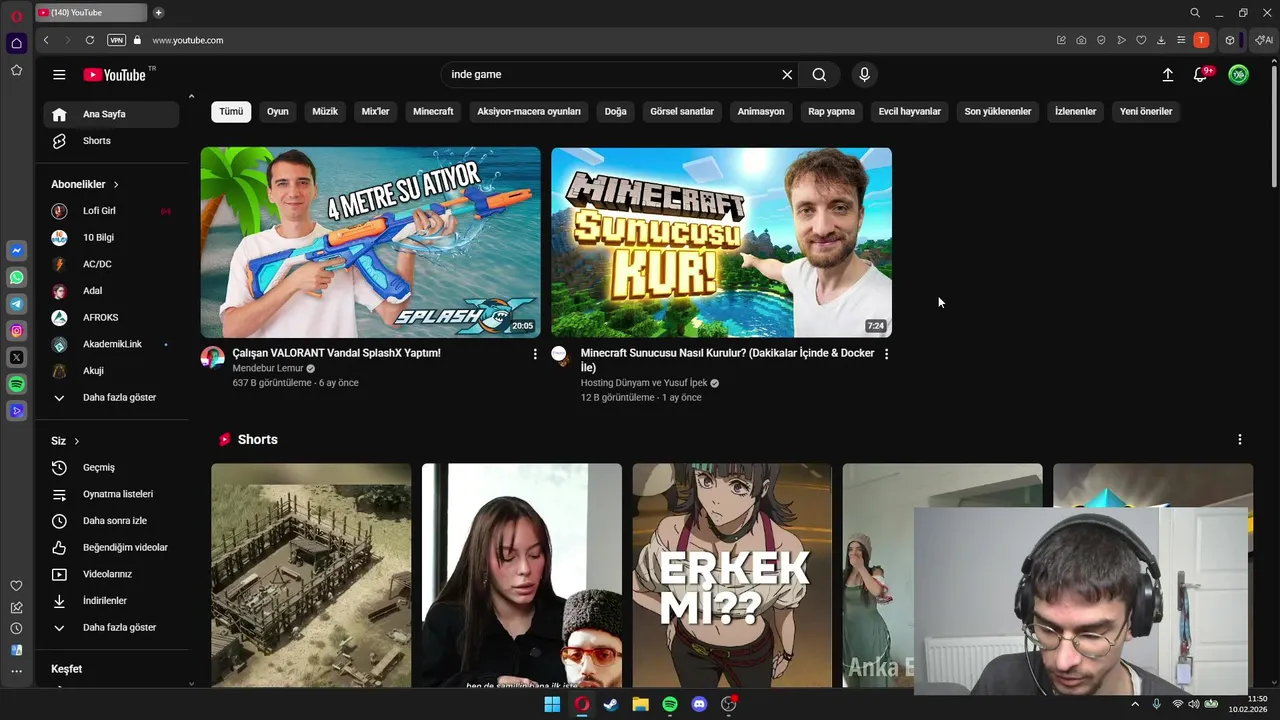
Task: Open Windows Start menu
Action: click(552, 704)
